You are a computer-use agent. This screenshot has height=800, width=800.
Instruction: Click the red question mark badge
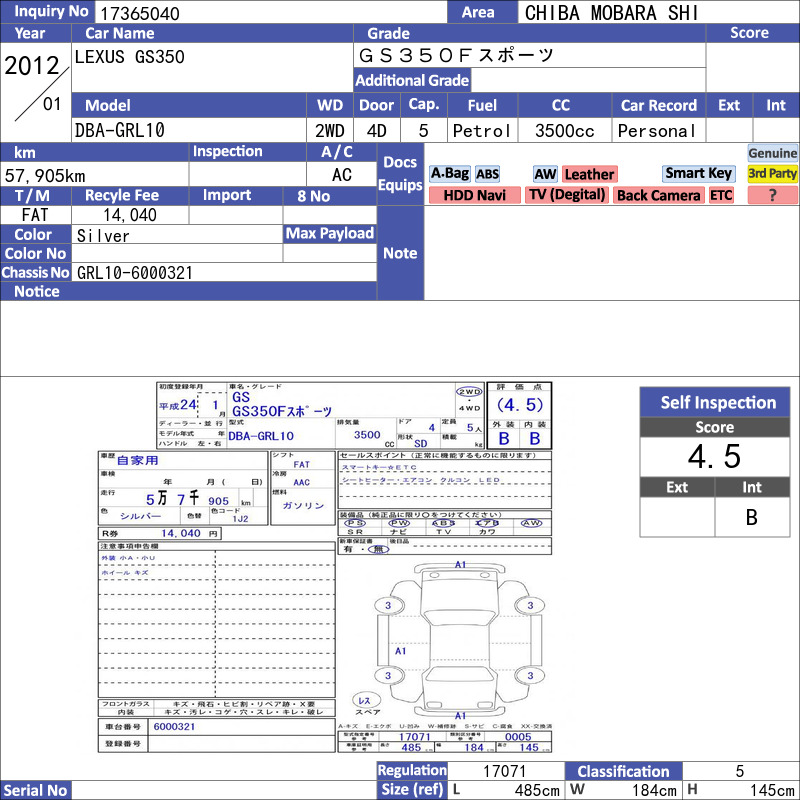772,195
